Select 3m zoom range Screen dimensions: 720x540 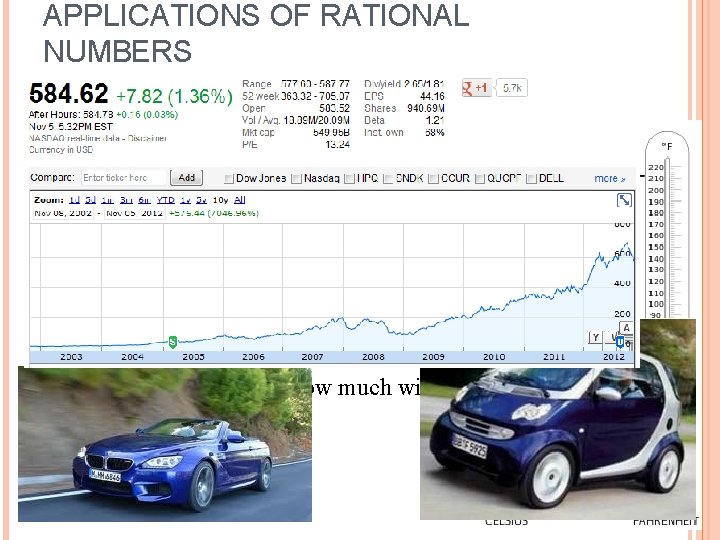click(126, 200)
